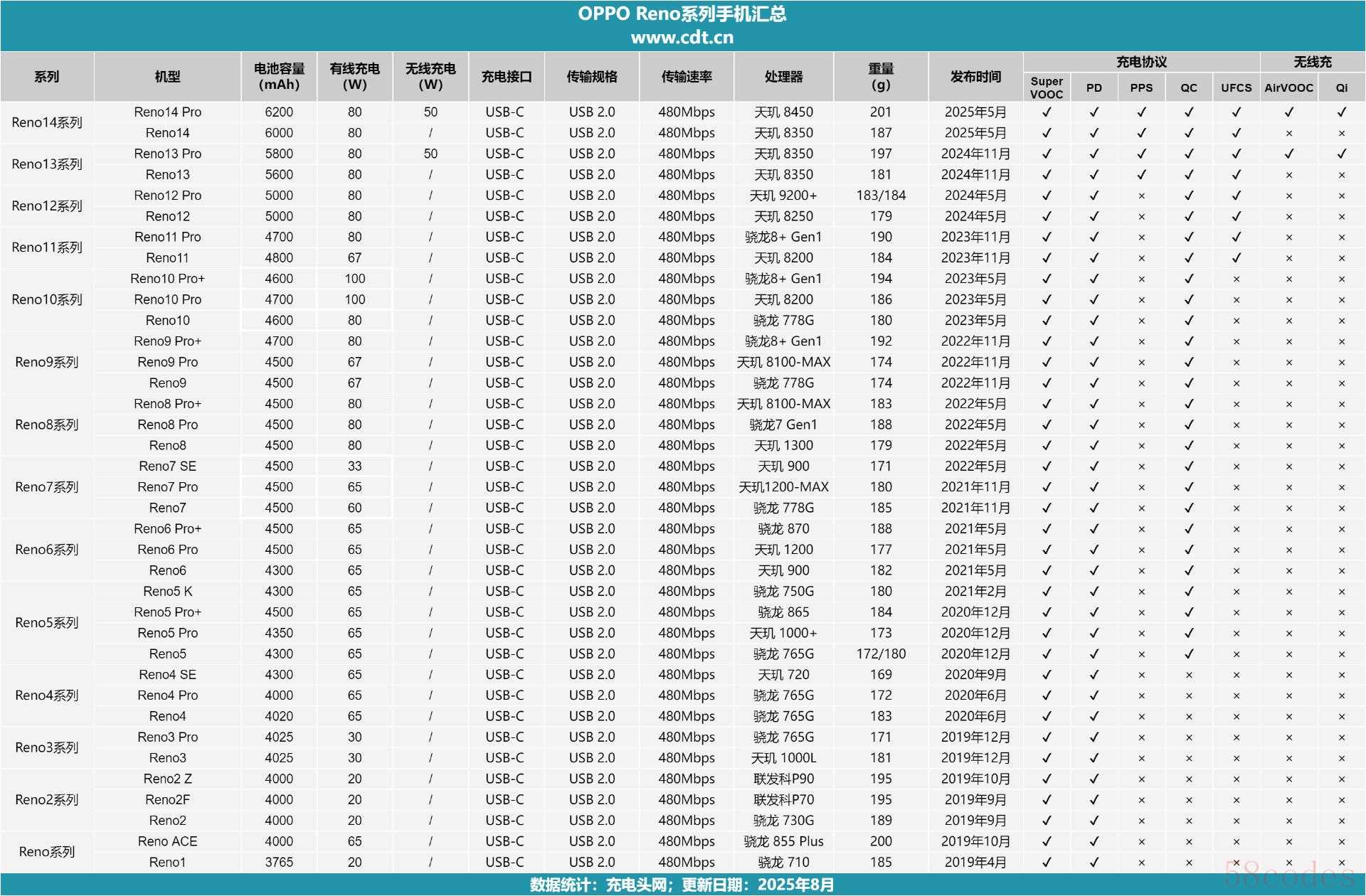Click the footer 数据统计 update text
This screenshot has width=1366, height=896.
tap(682, 885)
